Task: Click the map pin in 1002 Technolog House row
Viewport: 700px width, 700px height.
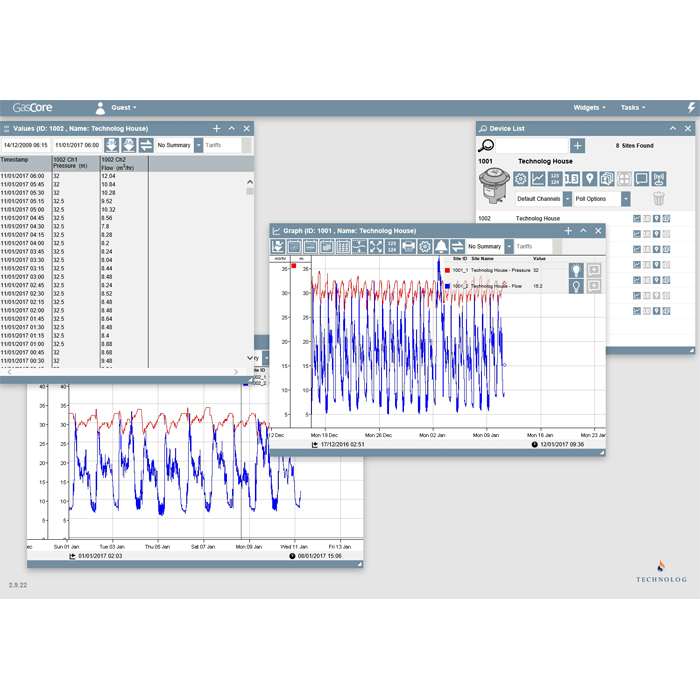Action: 657,219
